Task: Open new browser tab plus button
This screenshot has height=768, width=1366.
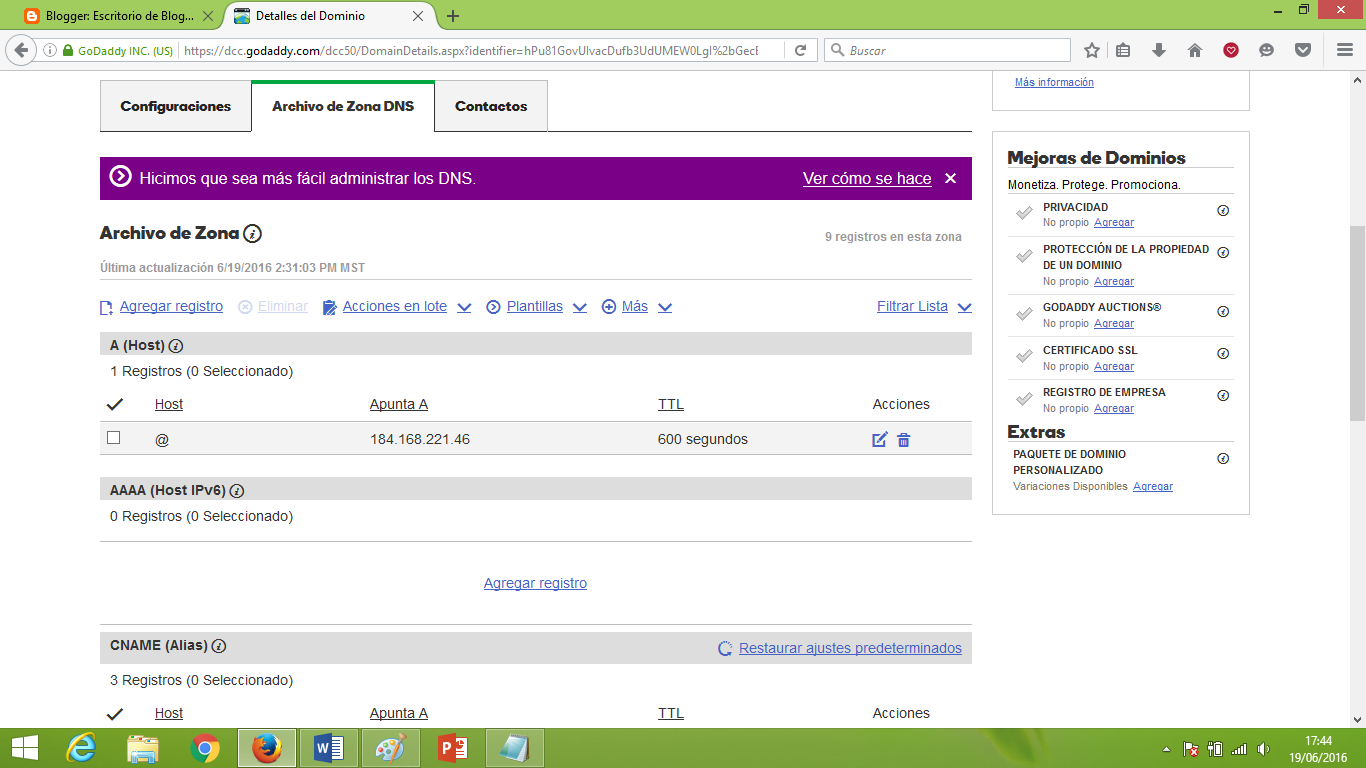Action: click(453, 16)
